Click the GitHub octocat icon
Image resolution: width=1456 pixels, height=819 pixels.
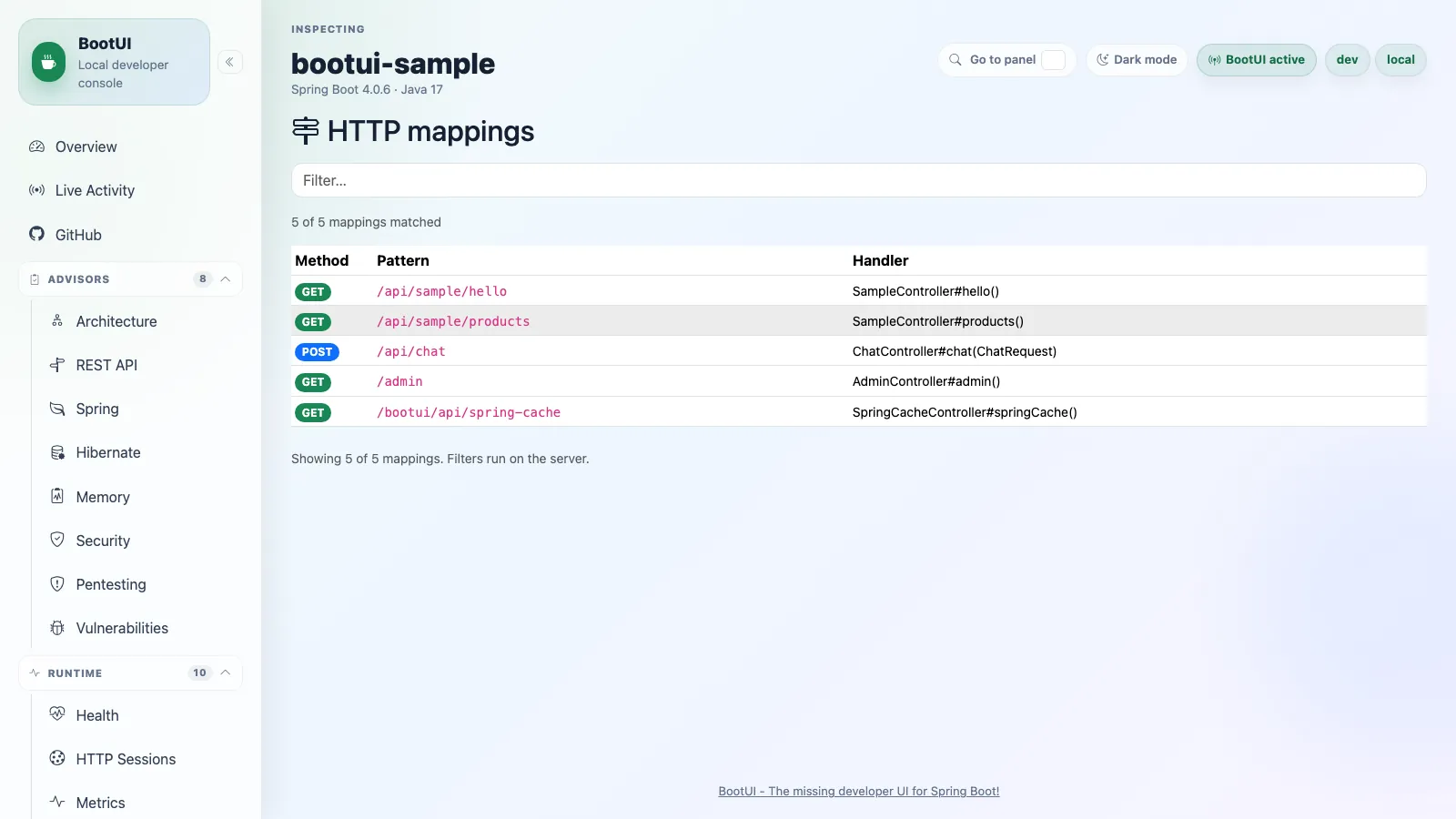click(36, 234)
